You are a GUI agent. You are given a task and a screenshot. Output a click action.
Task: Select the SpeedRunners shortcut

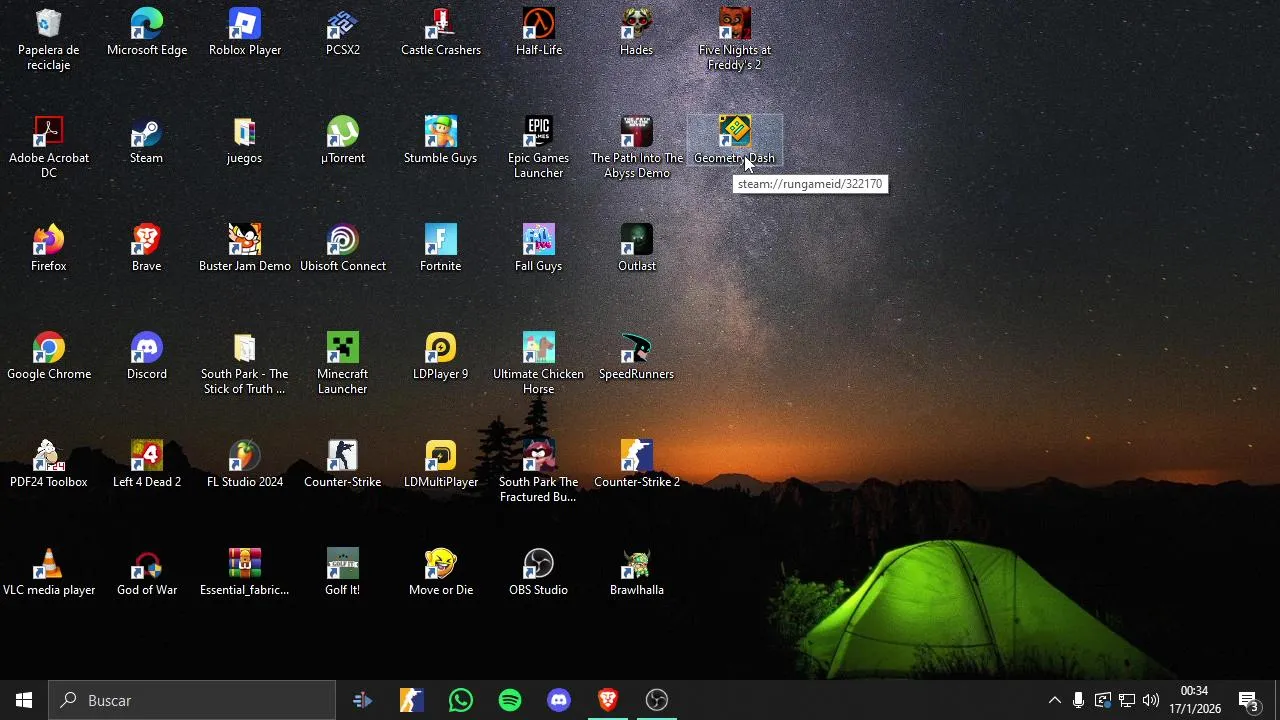pyautogui.click(x=636, y=357)
